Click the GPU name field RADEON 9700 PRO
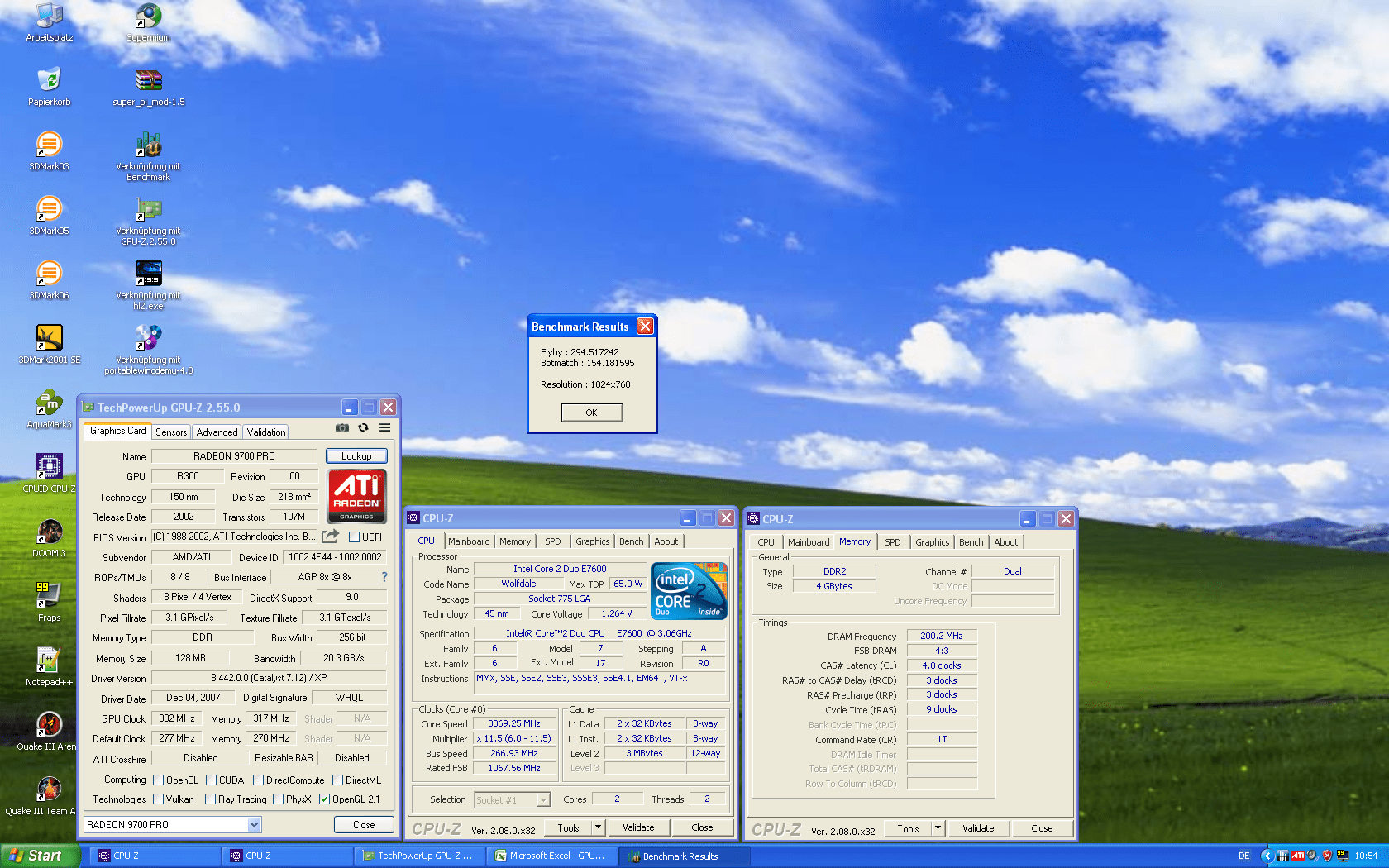Viewport: 1389px width, 868px height. (x=234, y=455)
